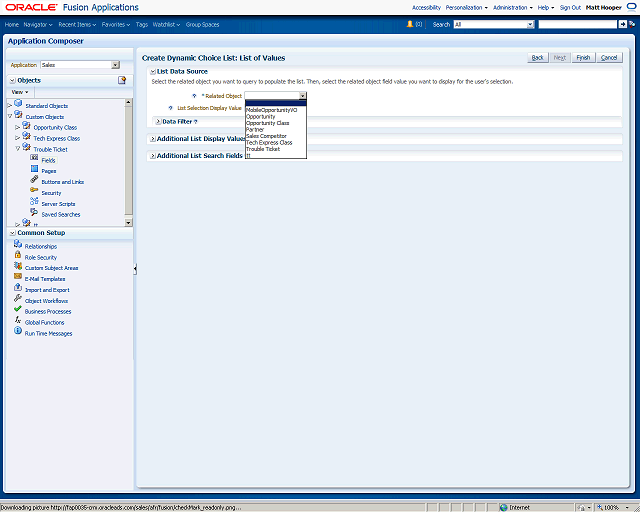This screenshot has height=512, width=640.
Task: Click the Back button
Action: click(x=538, y=58)
